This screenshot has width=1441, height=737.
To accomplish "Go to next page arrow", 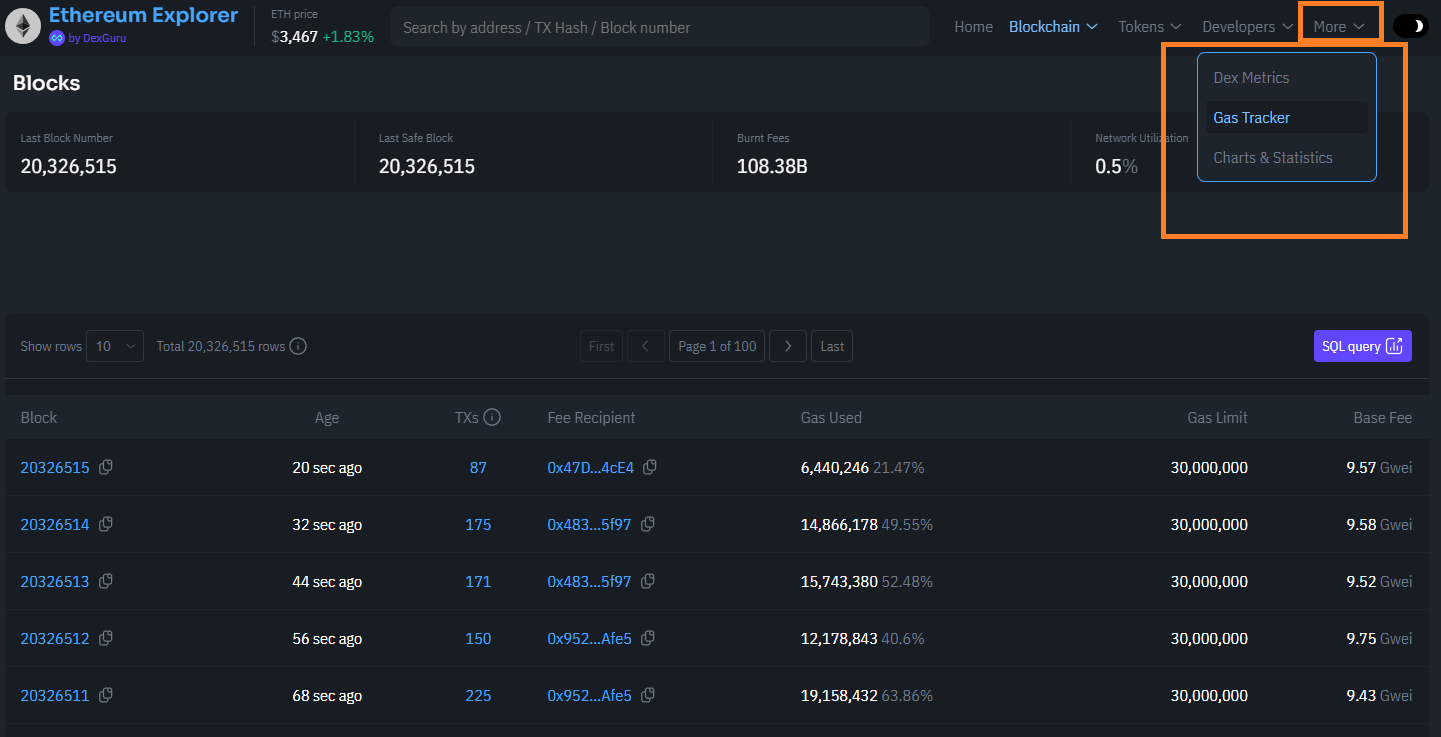I will point(788,346).
